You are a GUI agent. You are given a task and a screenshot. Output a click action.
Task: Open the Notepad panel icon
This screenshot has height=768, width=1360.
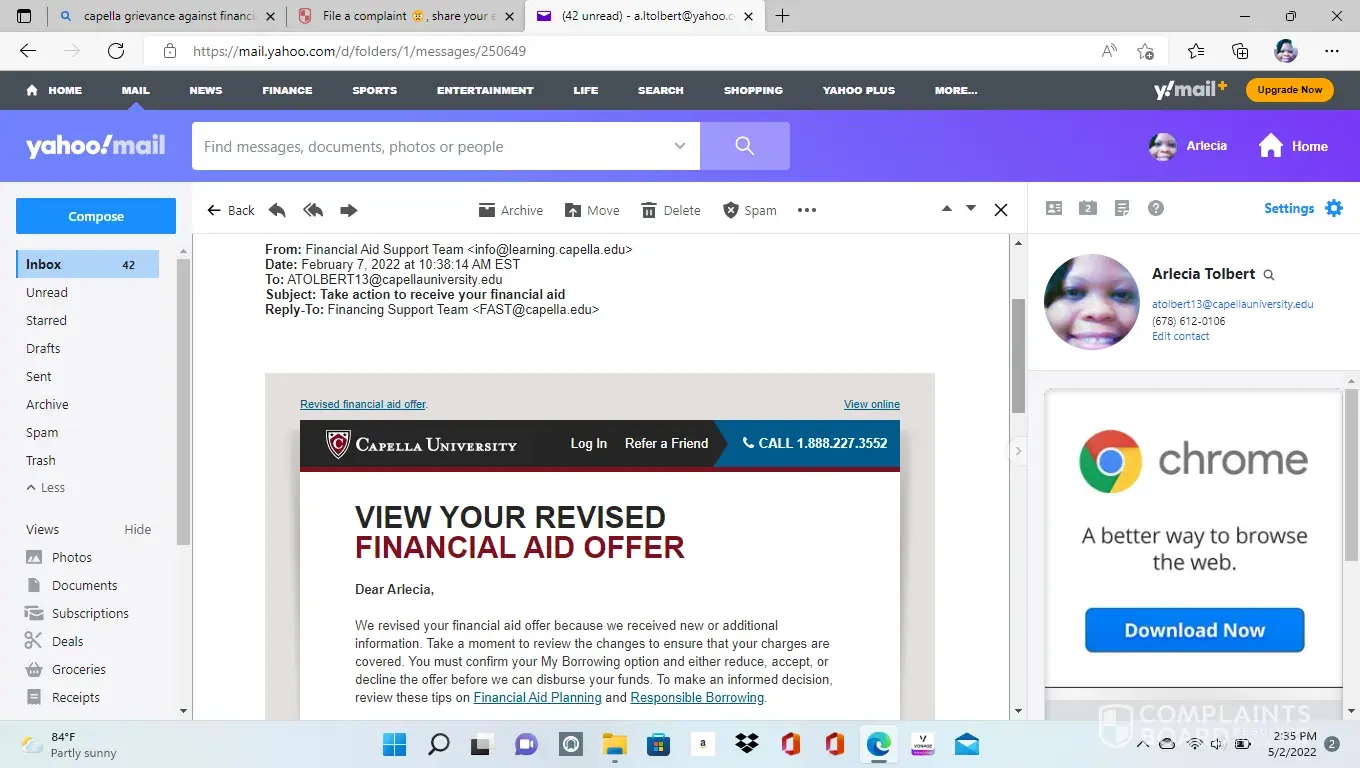point(1122,208)
